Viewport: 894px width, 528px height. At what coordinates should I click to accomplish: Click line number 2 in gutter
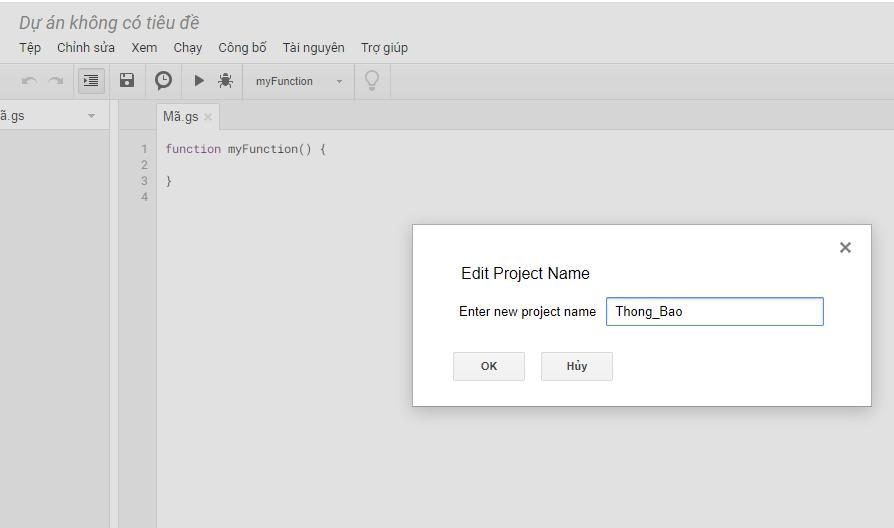click(x=144, y=165)
